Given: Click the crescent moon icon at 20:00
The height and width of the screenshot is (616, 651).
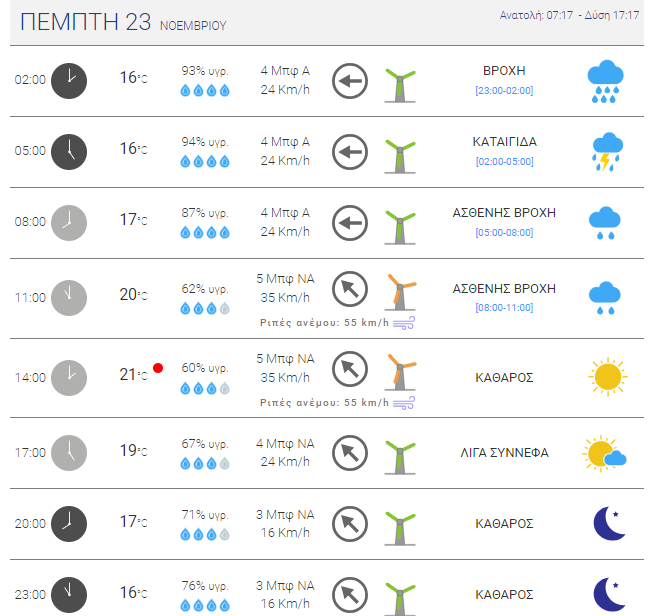Looking at the screenshot, I should tap(609, 523).
